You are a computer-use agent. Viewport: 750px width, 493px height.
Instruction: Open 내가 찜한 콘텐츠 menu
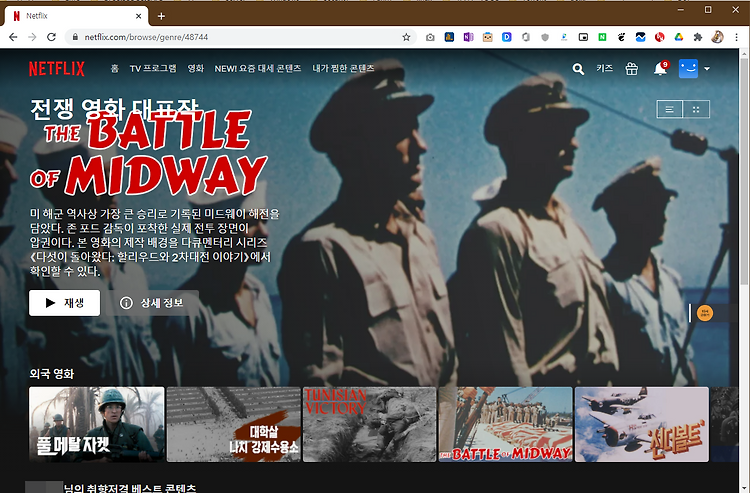[x=343, y=68]
